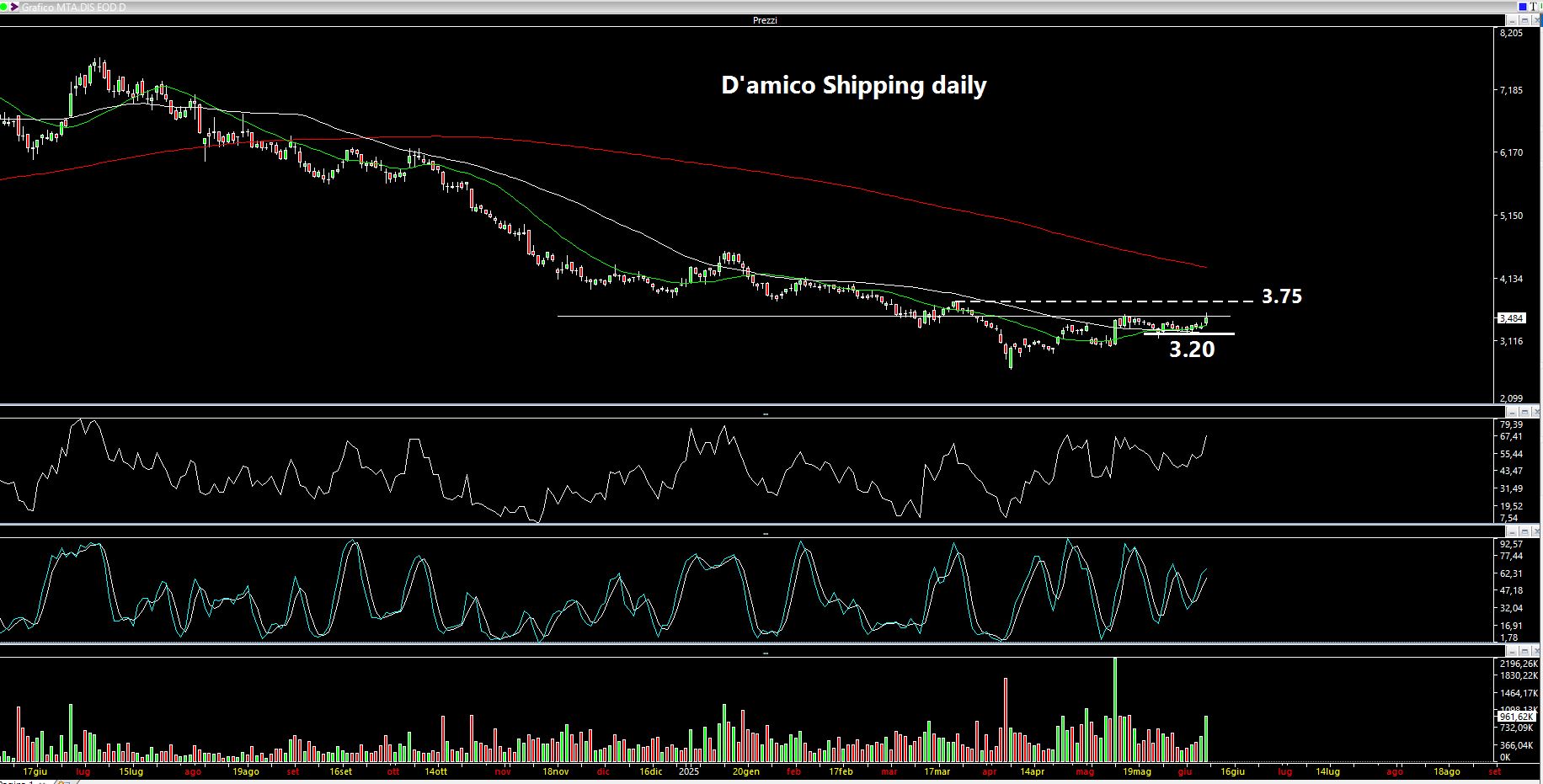Click the 17mar date label
This screenshot has width=1543, height=784.
tap(937, 771)
